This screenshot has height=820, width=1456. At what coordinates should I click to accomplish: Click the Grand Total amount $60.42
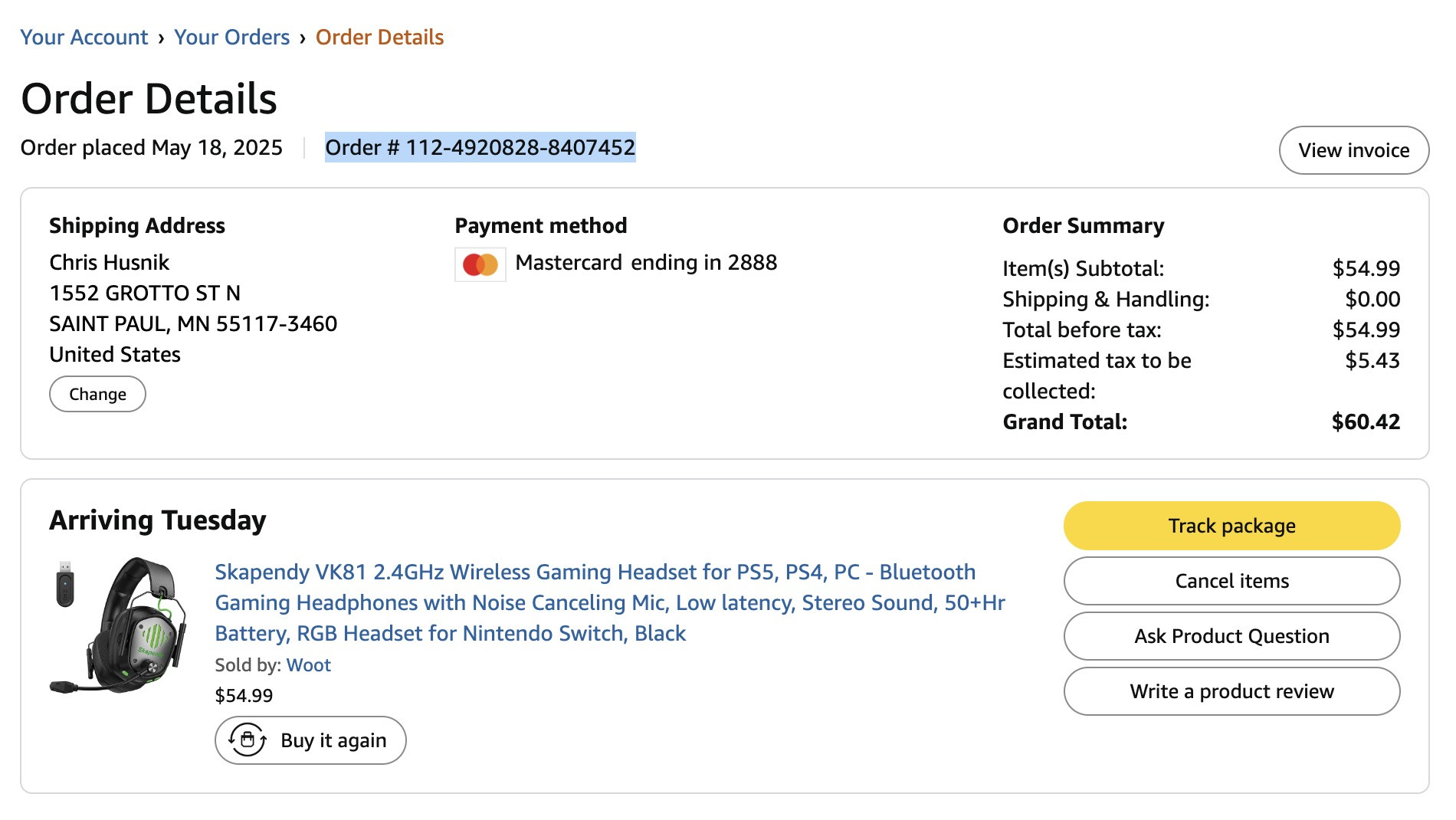[1366, 421]
